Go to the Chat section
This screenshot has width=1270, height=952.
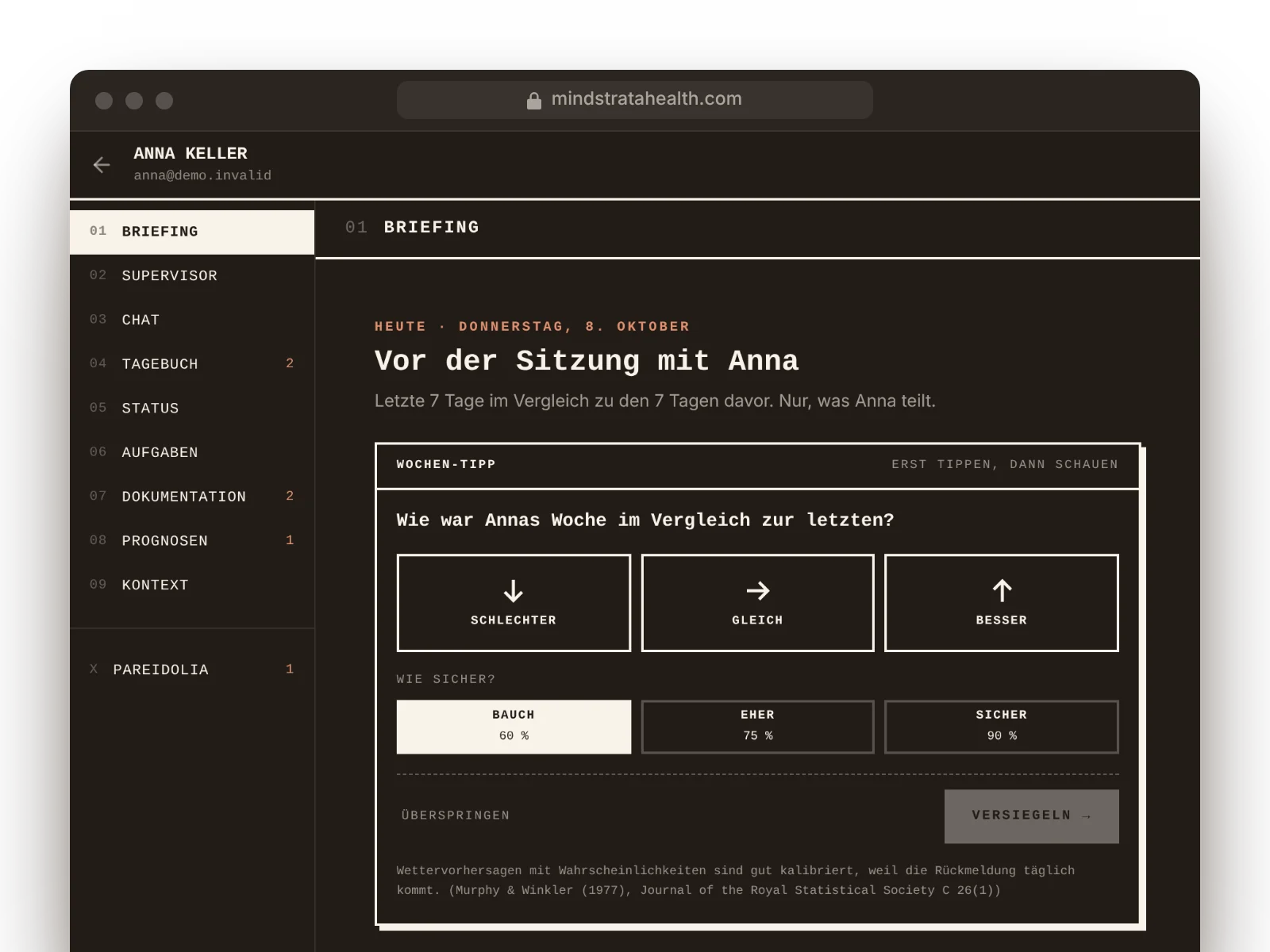(x=192, y=320)
